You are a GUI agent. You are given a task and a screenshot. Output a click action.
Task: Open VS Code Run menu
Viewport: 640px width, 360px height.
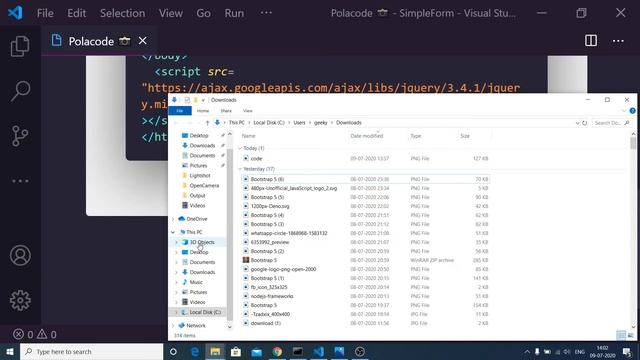234,13
